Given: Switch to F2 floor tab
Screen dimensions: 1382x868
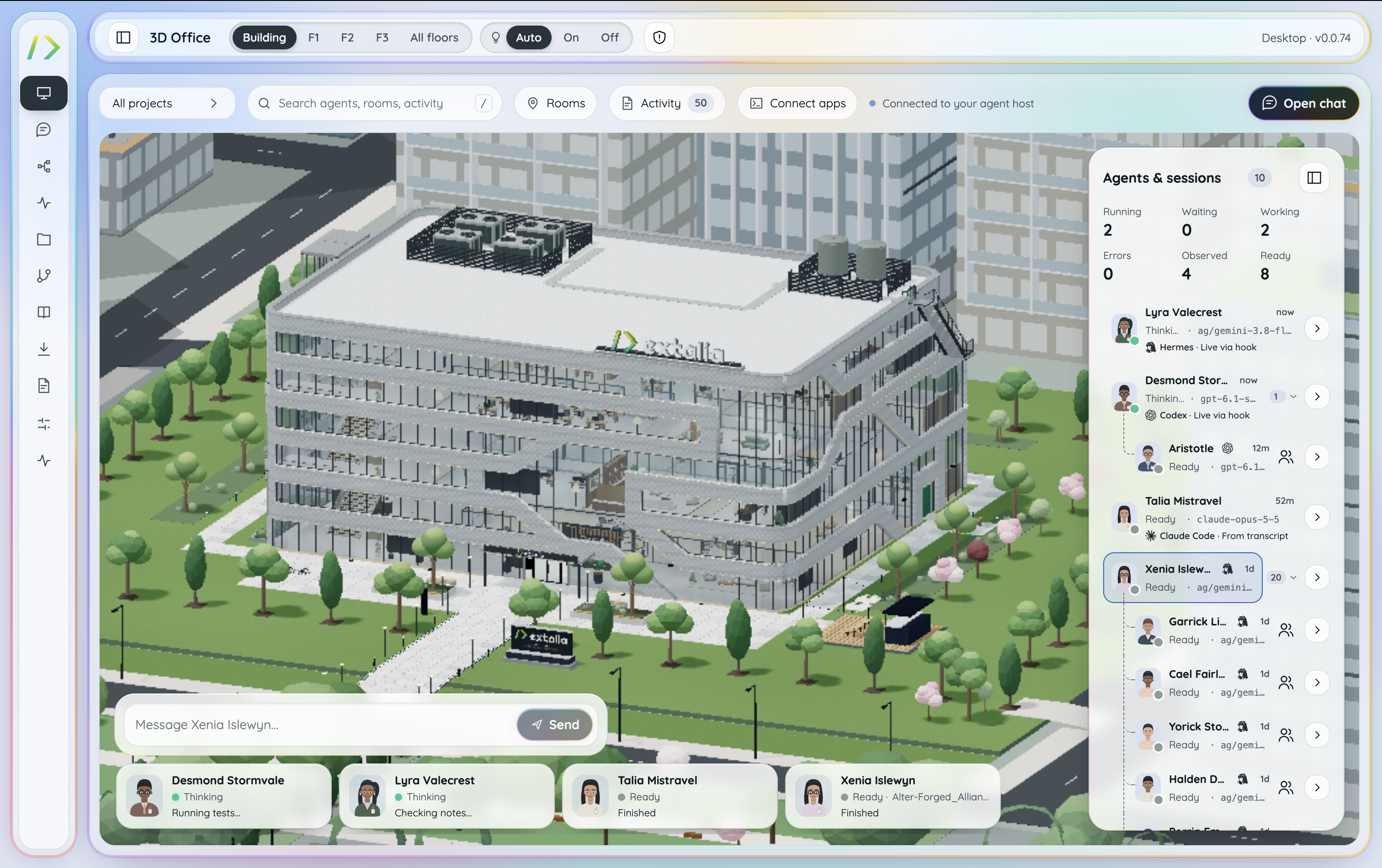Looking at the screenshot, I should point(347,37).
